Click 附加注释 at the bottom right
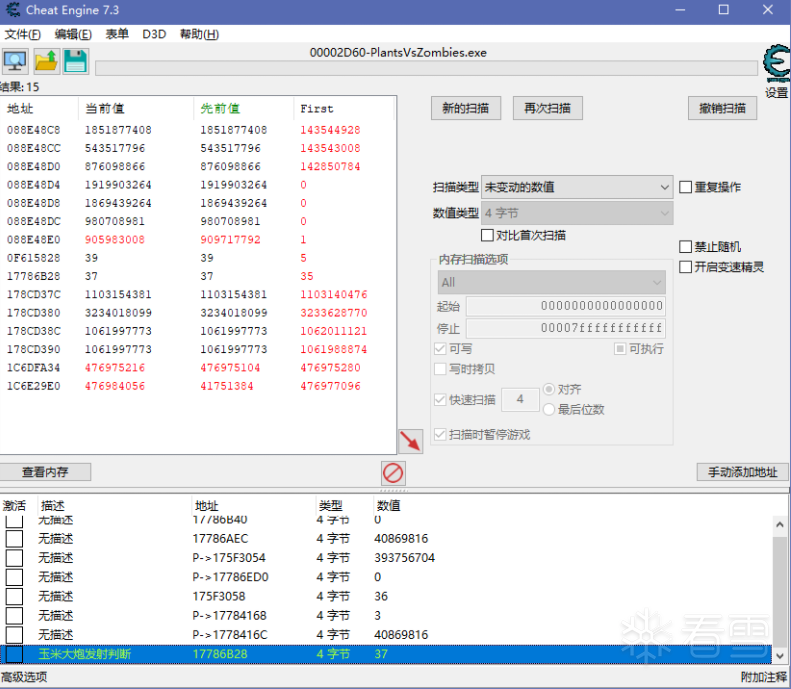This screenshot has height=689, width=791. point(764,677)
